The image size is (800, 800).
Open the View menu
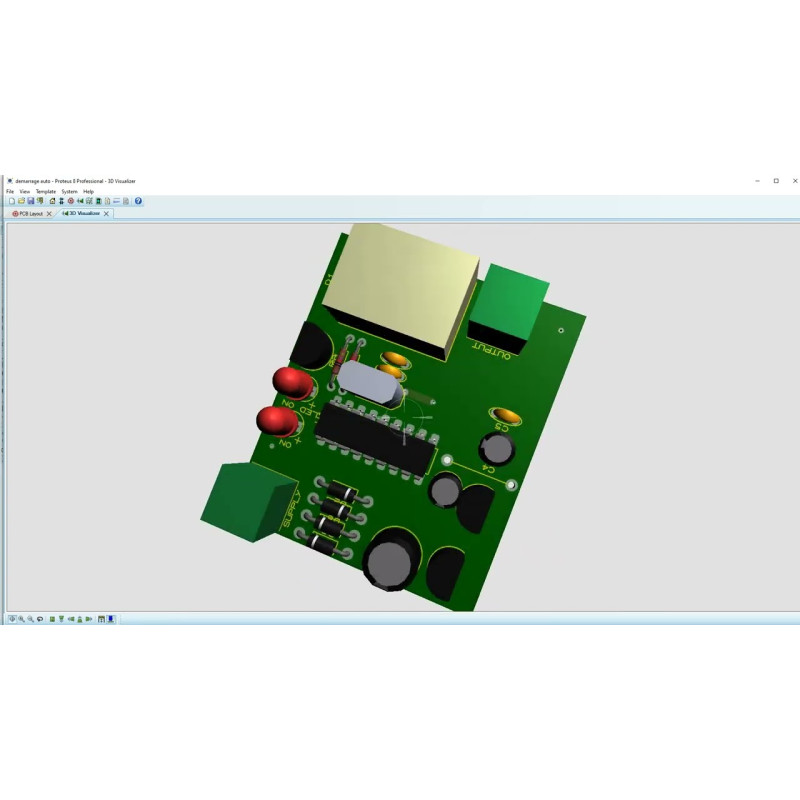click(25, 191)
